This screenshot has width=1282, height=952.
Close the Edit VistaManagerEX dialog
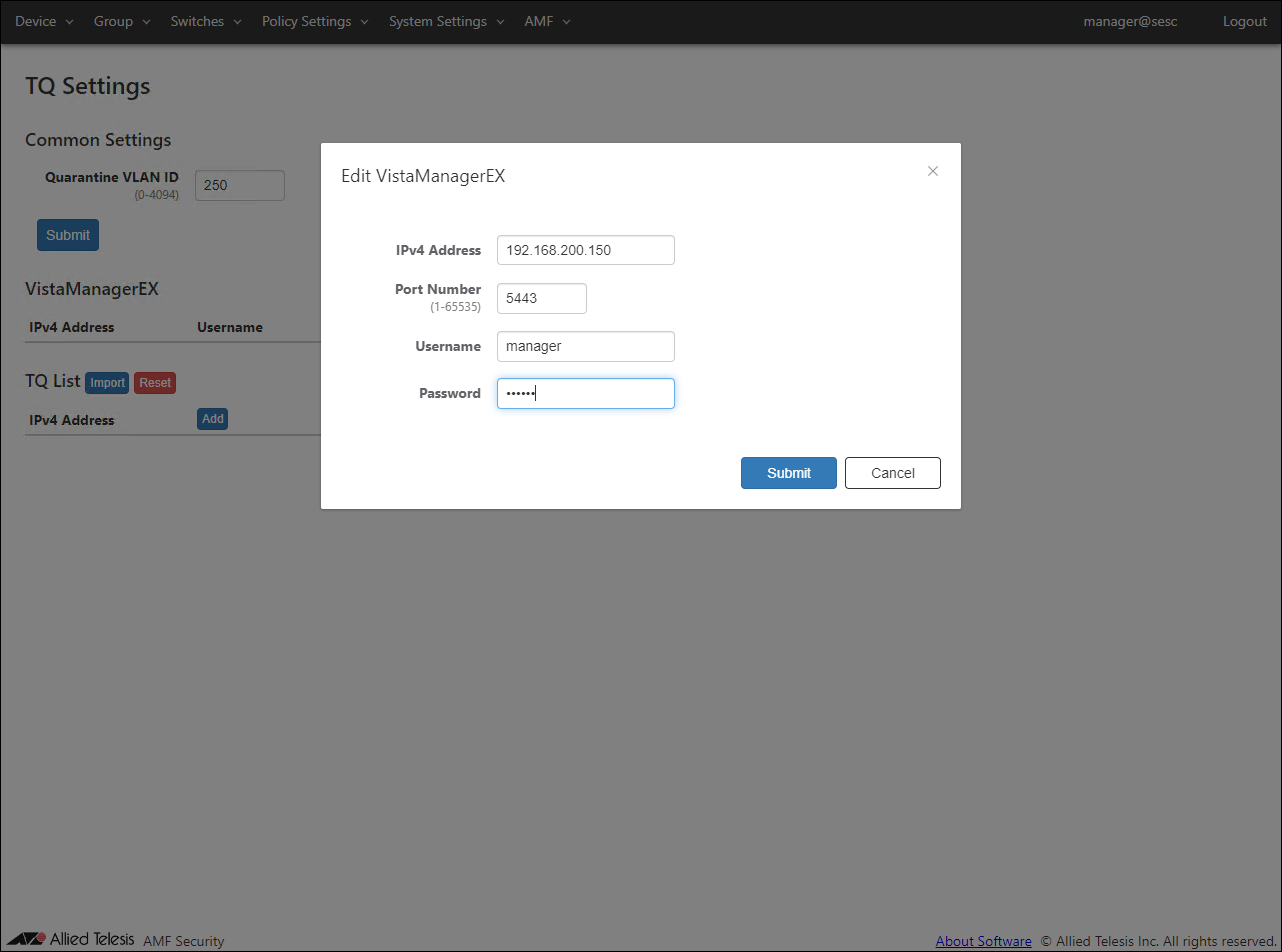pos(932,171)
